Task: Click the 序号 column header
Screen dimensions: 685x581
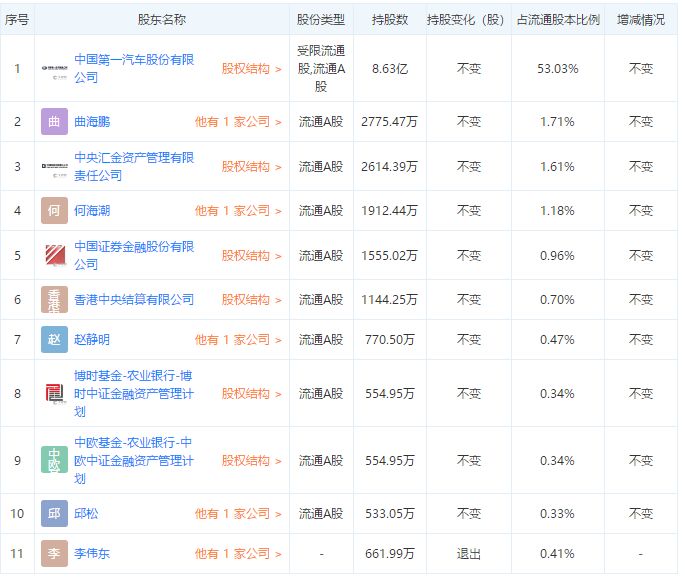Action: click(x=17, y=20)
